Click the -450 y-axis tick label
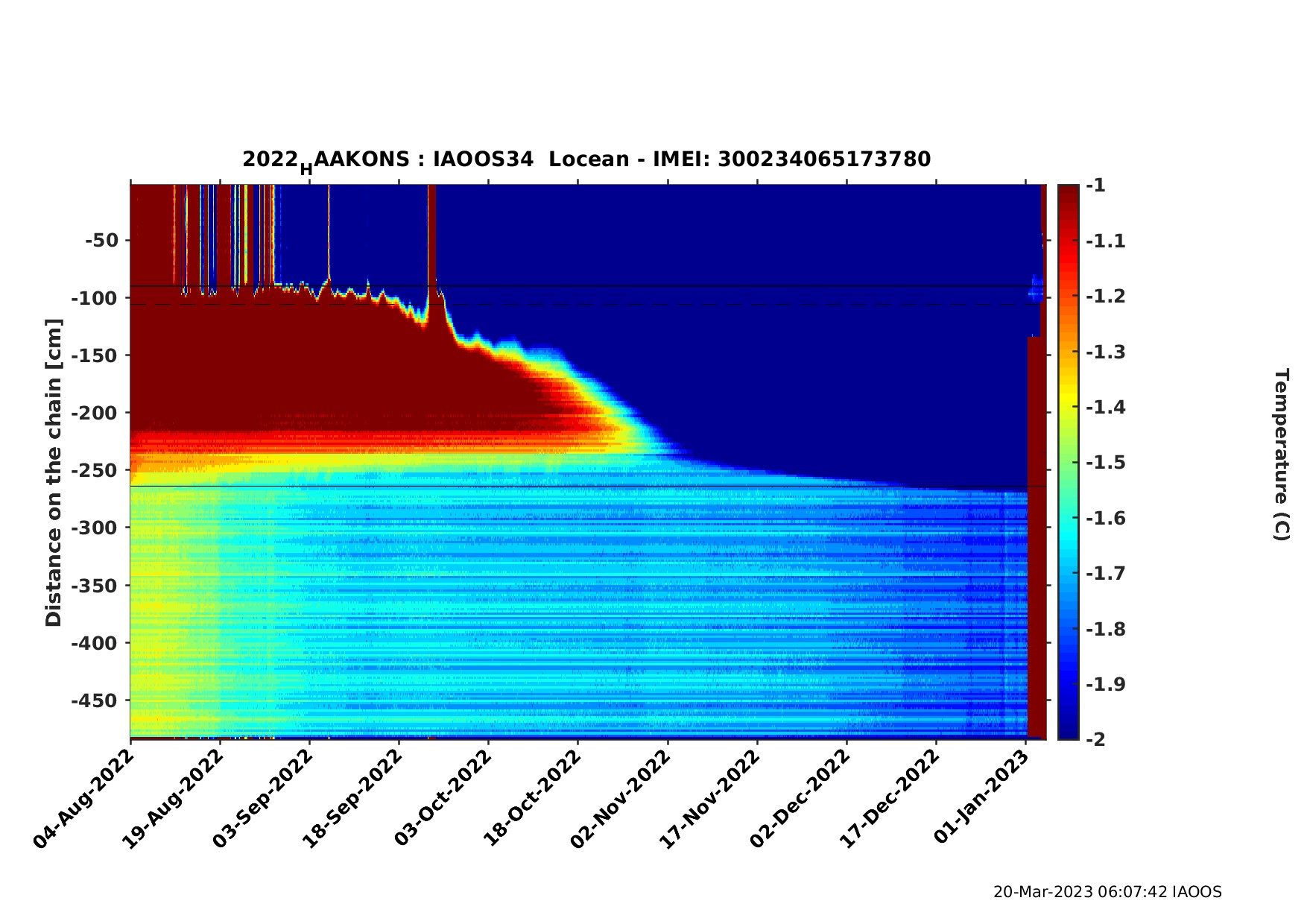Screen dimensions: 1307x924 click(x=95, y=701)
